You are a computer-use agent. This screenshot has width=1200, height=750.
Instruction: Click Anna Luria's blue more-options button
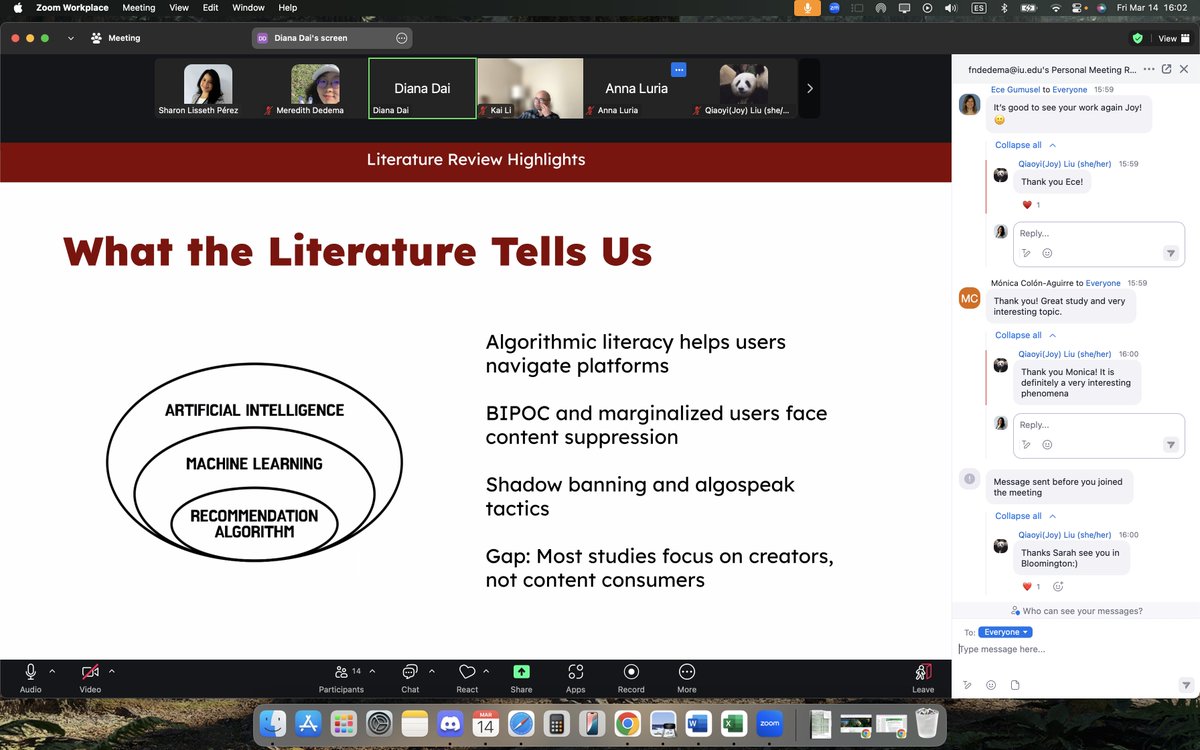click(679, 70)
